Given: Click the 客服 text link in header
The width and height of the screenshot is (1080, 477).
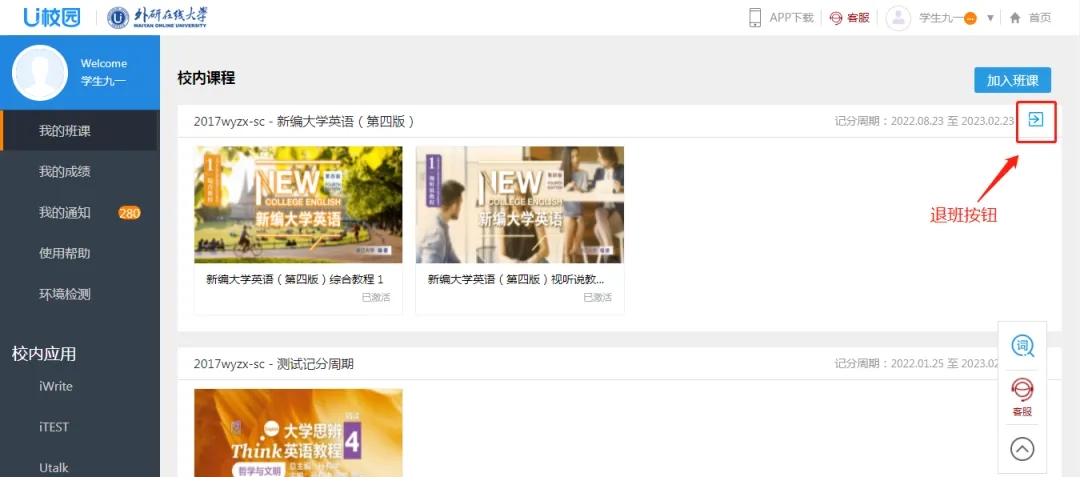Looking at the screenshot, I should 858,18.
